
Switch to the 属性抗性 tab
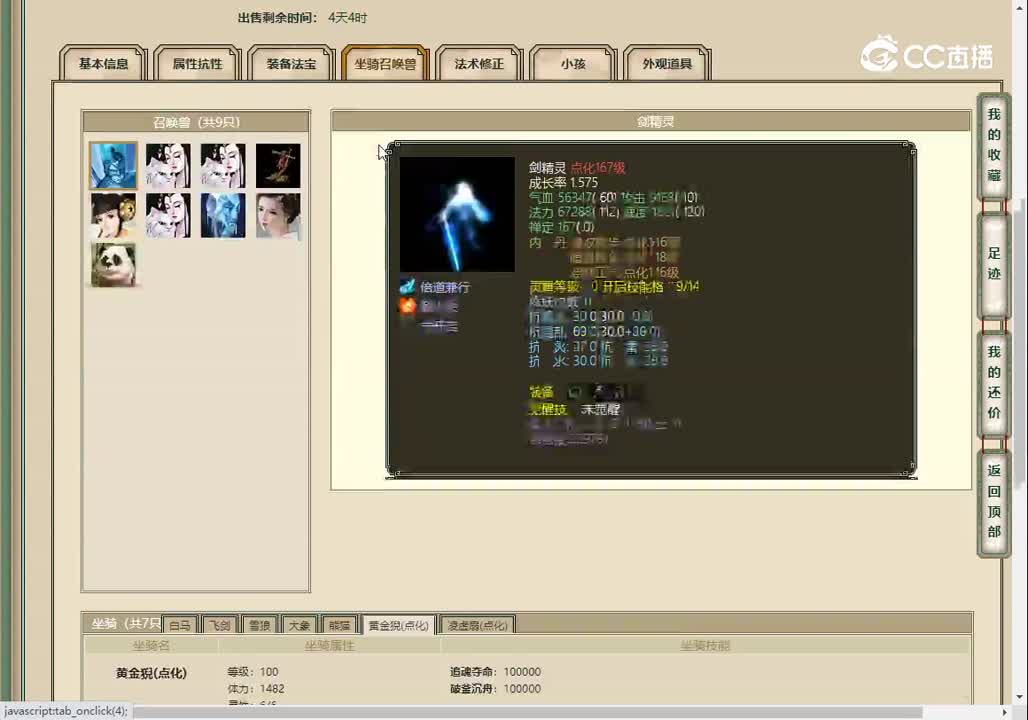click(197, 64)
